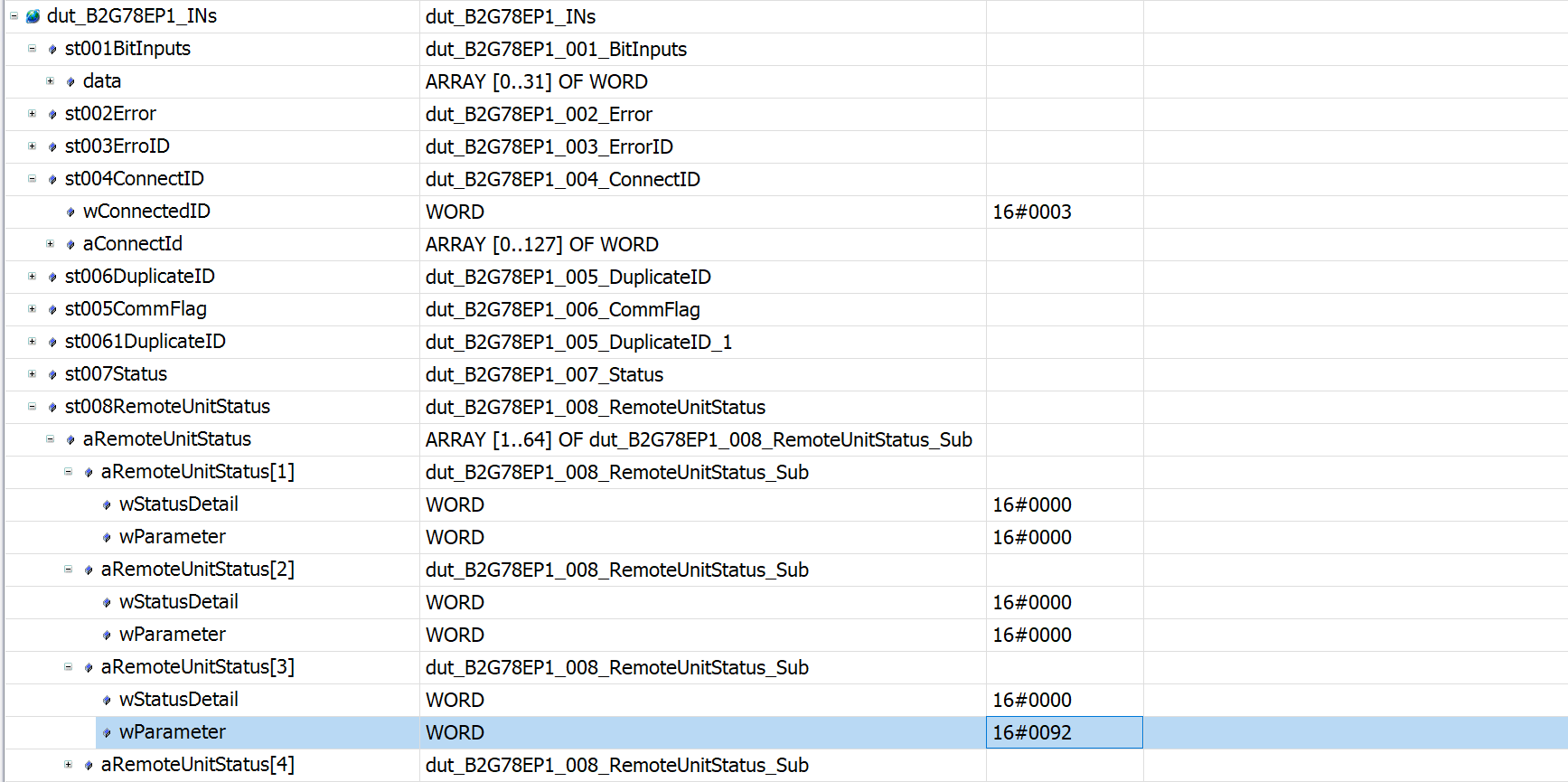Click the dut_B2G78EP1_008_RemoteUnitStatus type cell

coord(595,407)
